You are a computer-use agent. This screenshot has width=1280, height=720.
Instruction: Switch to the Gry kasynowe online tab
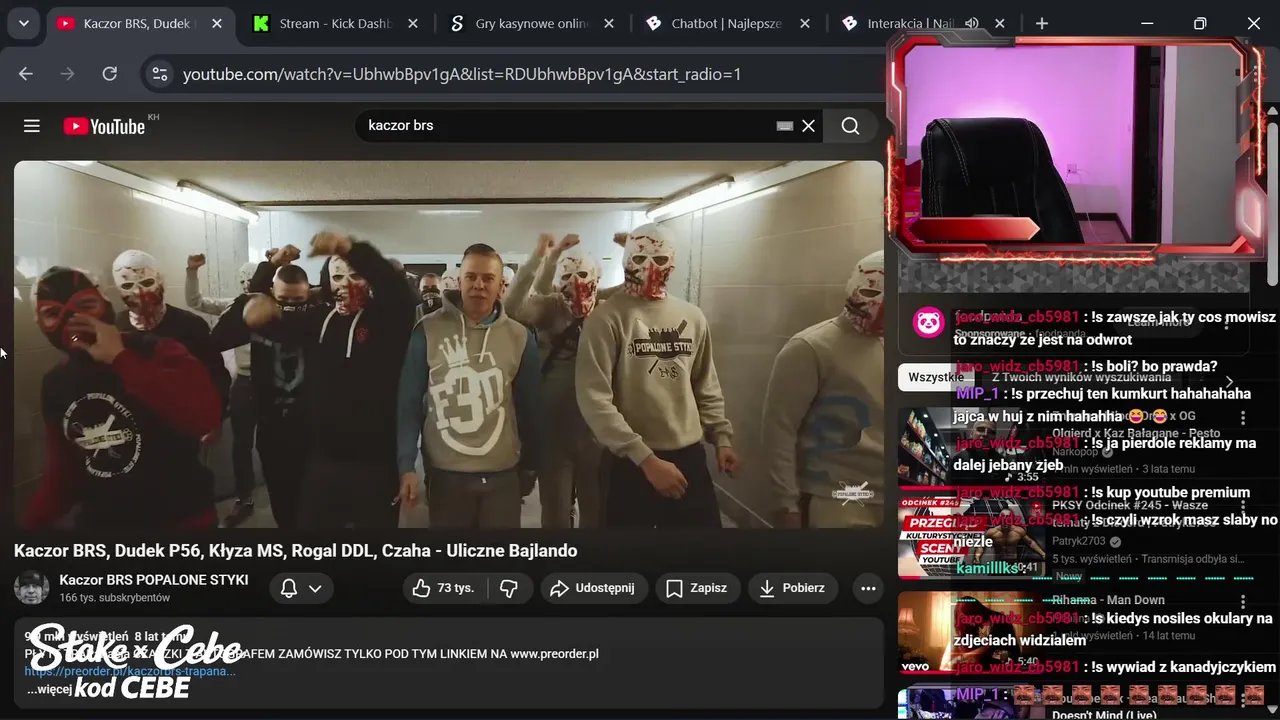tap(531, 23)
